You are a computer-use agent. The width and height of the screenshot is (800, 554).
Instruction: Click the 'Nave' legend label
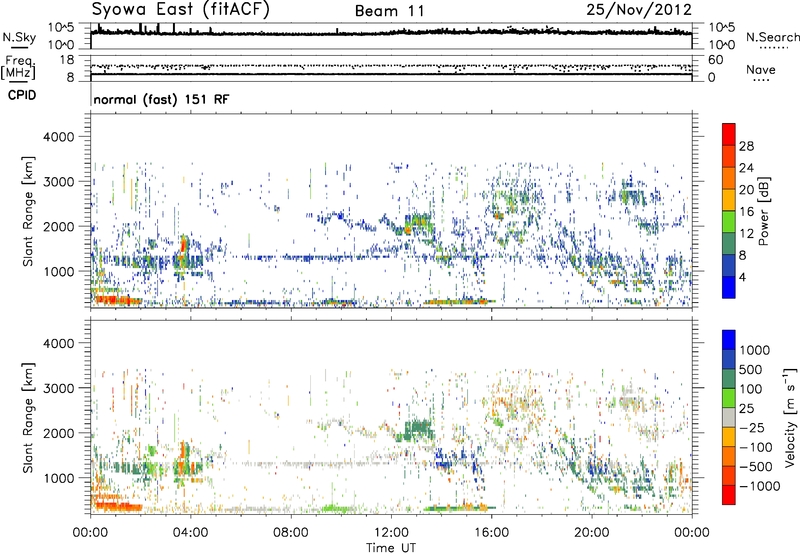click(x=761, y=69)
